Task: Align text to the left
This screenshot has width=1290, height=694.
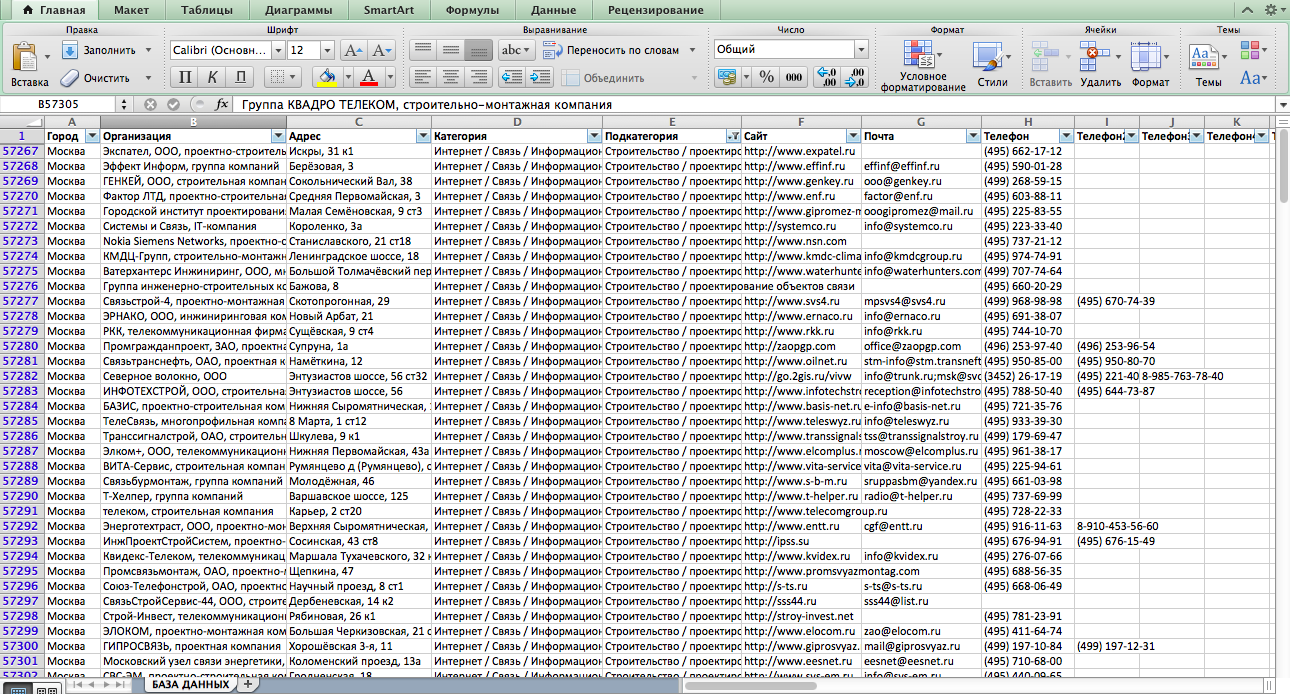Action: pos(423,77)
